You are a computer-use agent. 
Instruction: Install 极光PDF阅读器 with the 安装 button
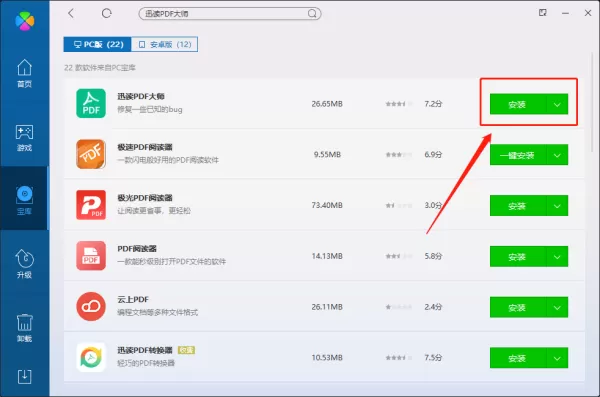518,206
